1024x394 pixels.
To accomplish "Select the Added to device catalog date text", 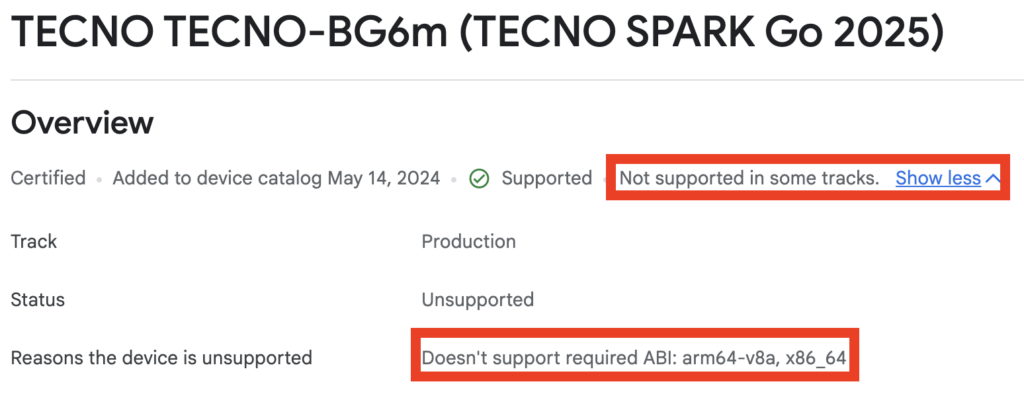I will pos(276,178).
